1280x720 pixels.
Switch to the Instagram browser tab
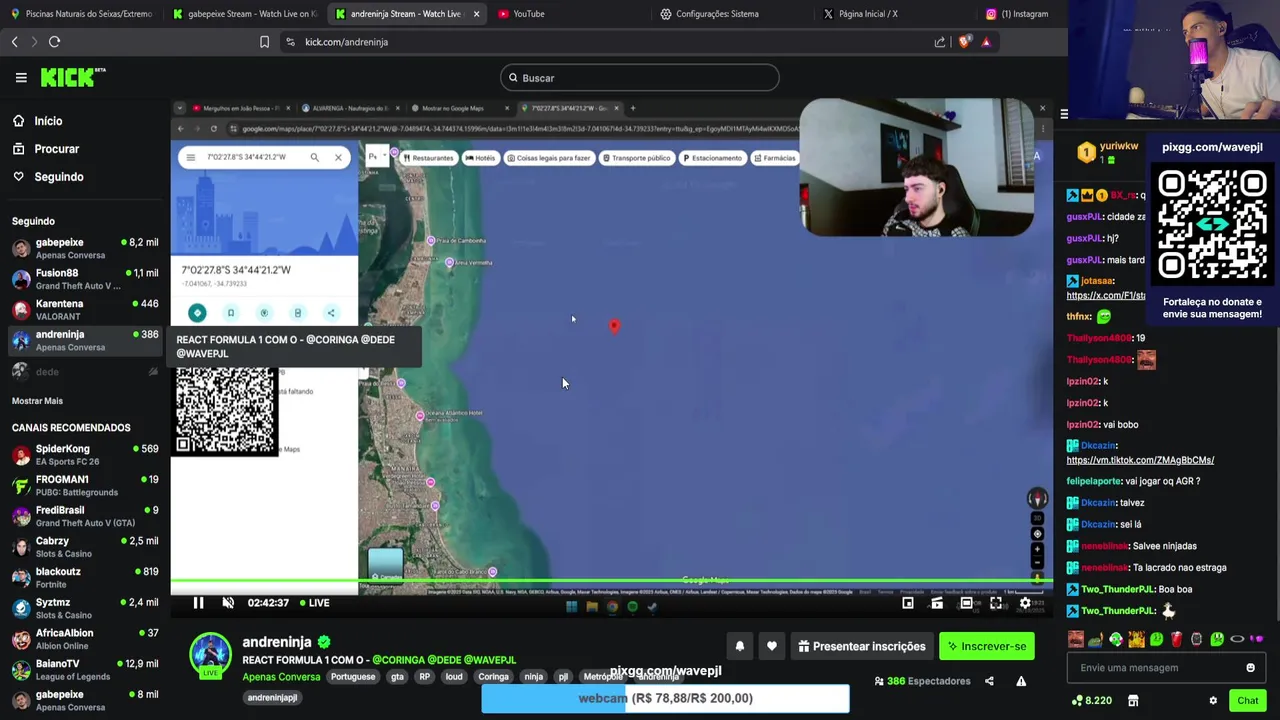click(x=1023, y=14)
